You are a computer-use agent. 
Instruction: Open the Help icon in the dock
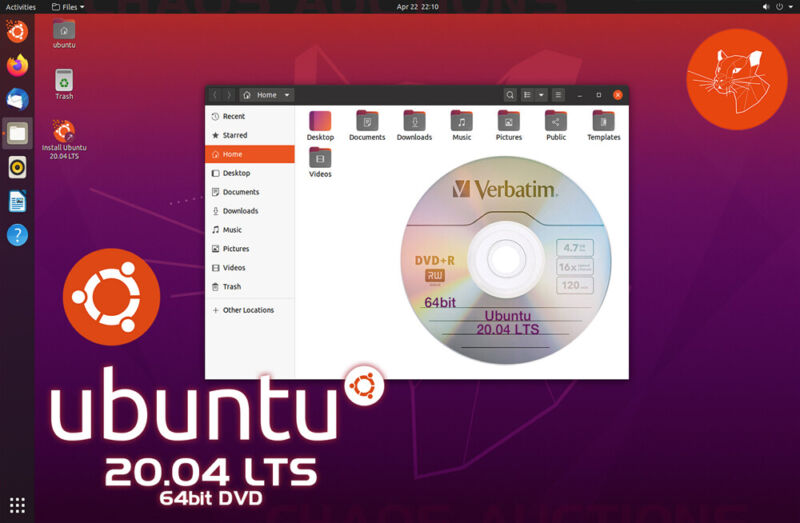point(17,235)
